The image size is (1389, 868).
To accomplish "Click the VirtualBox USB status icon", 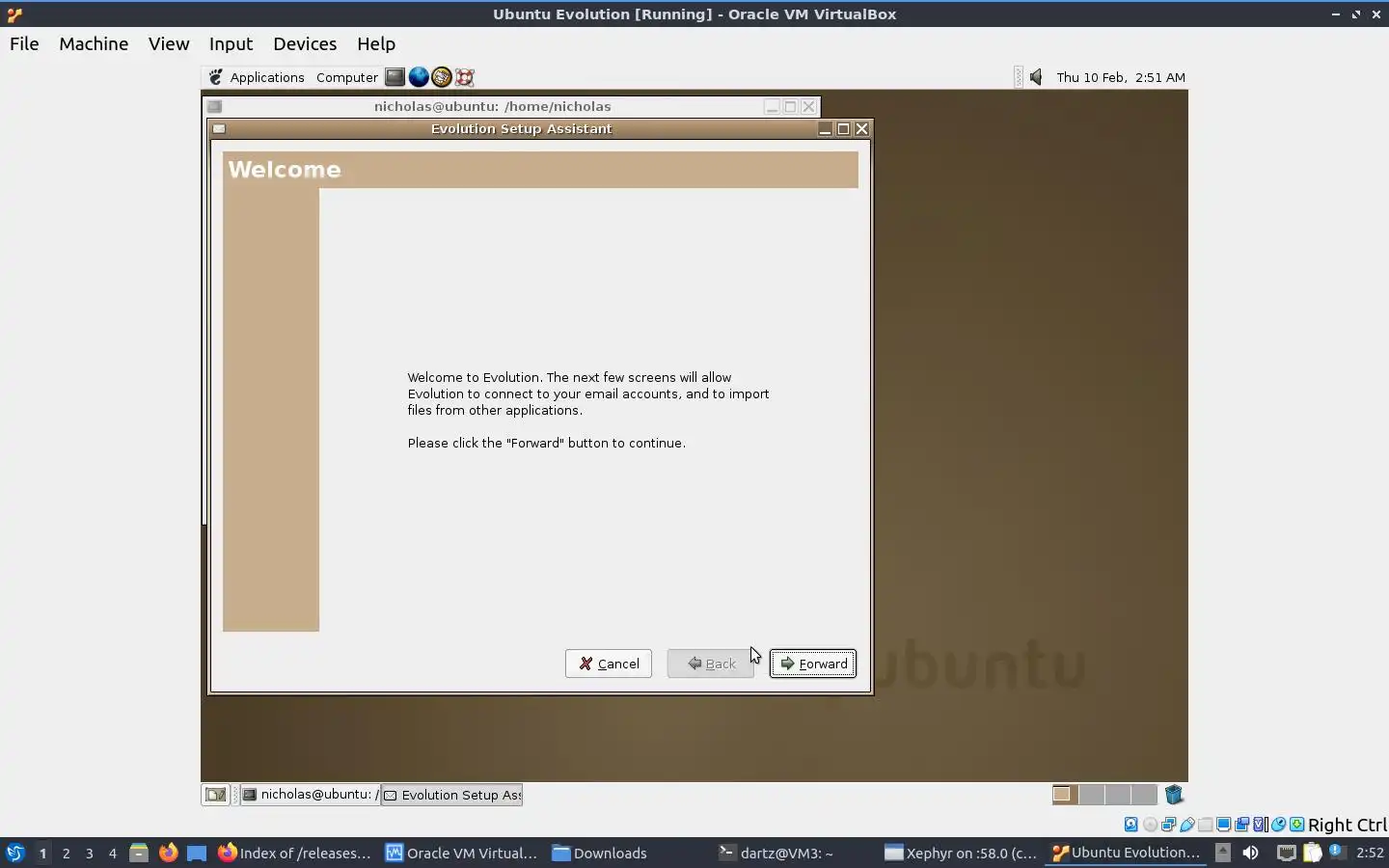I will click(x=1186, y=825).
